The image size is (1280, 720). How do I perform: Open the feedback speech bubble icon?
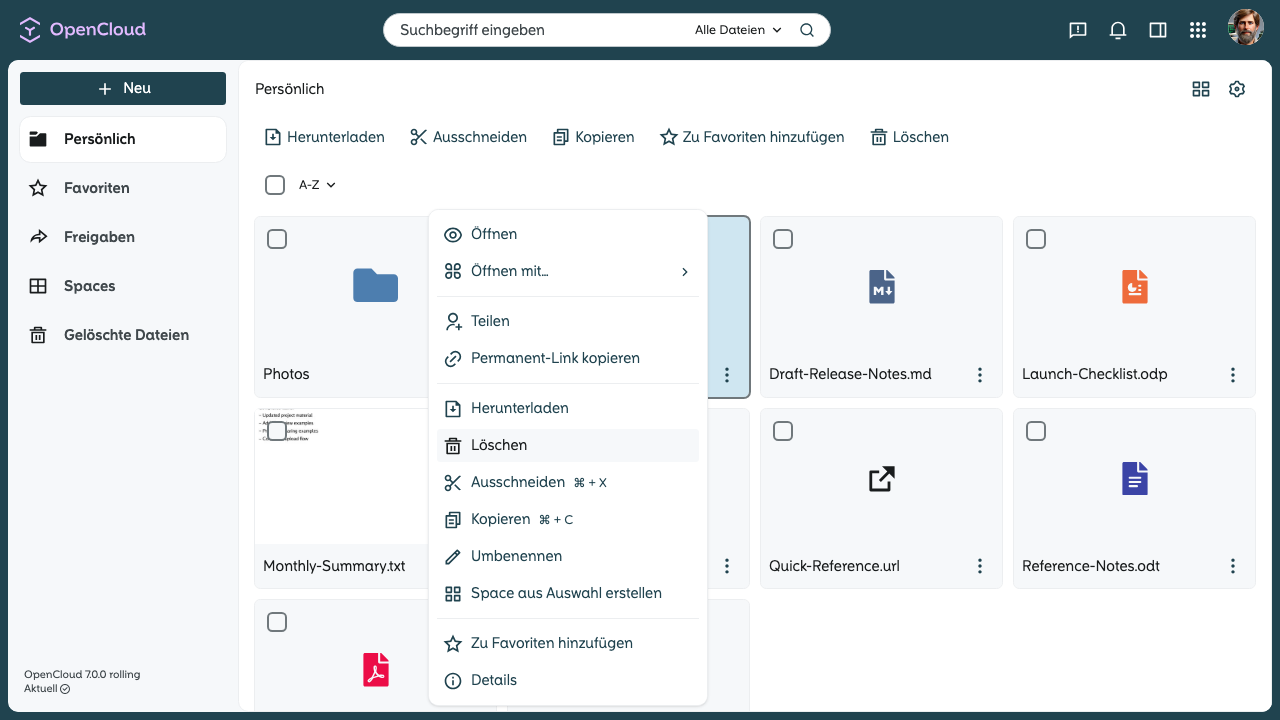1078,30
